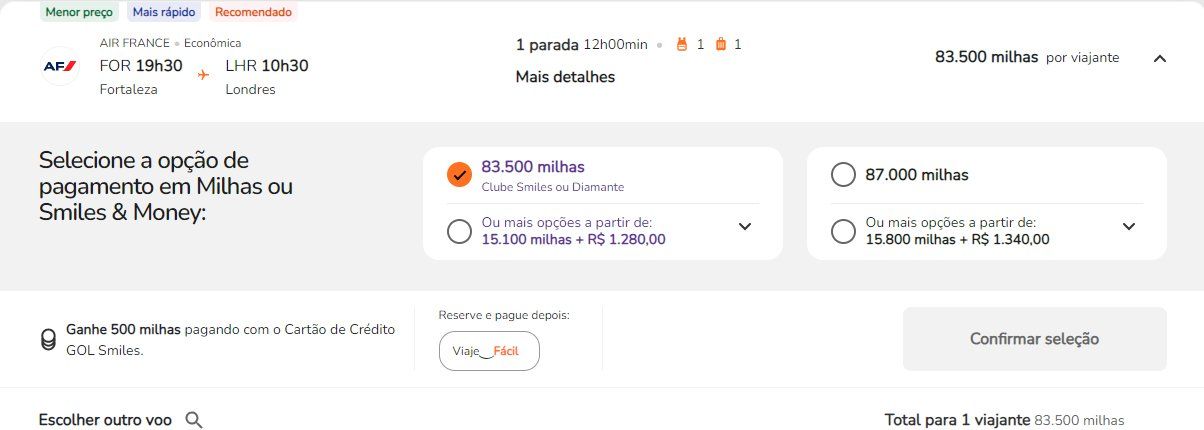1204x430 pixels.
Task: Select the 83.500 milhas Clube Smiles option
Action: coord(459,174)
